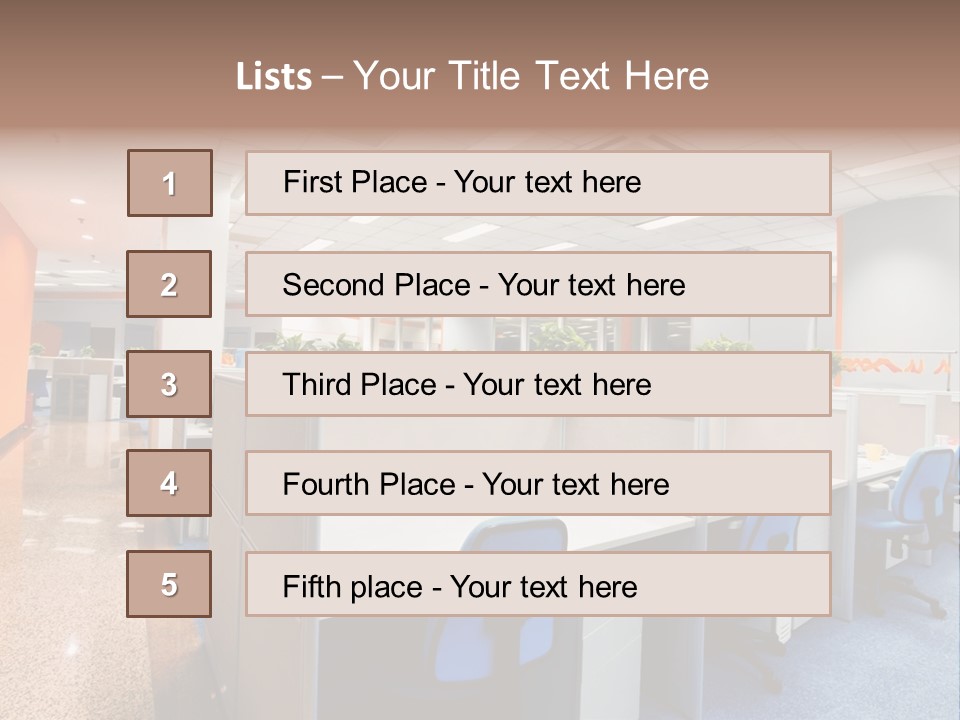
Task: Click the brown header band above title
Action: click(480, 22)
